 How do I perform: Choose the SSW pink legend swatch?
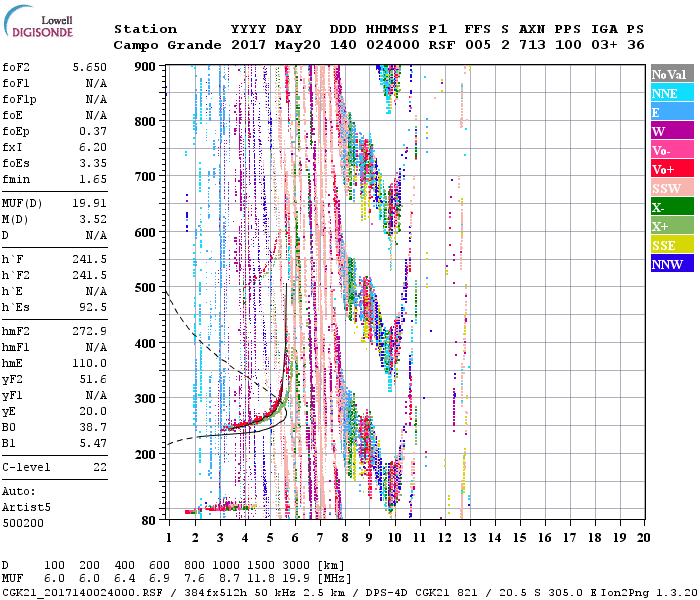[672, 189]
